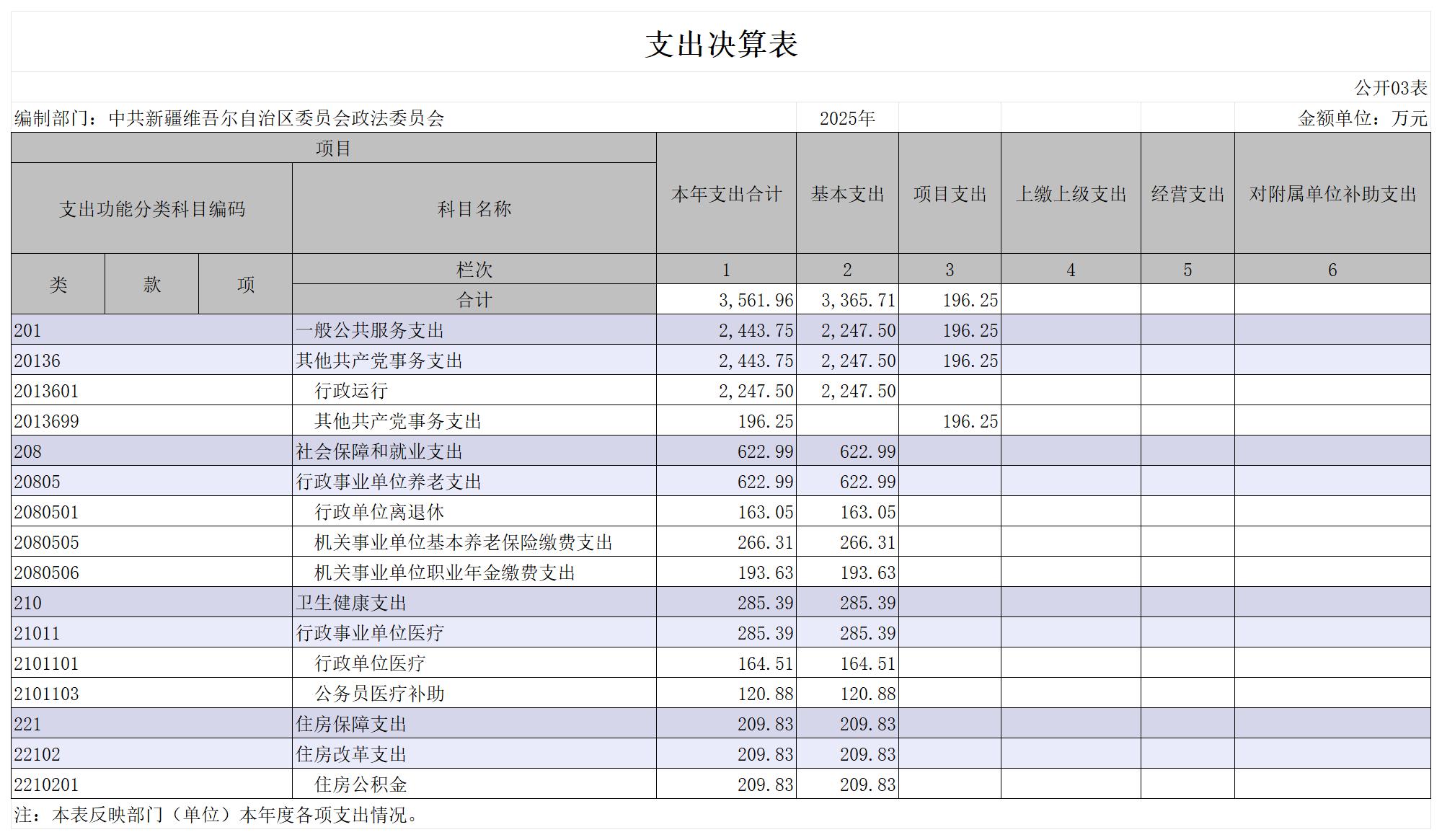Click the title 支出决算表
1442x840 pixels.
tap(721, 44)
